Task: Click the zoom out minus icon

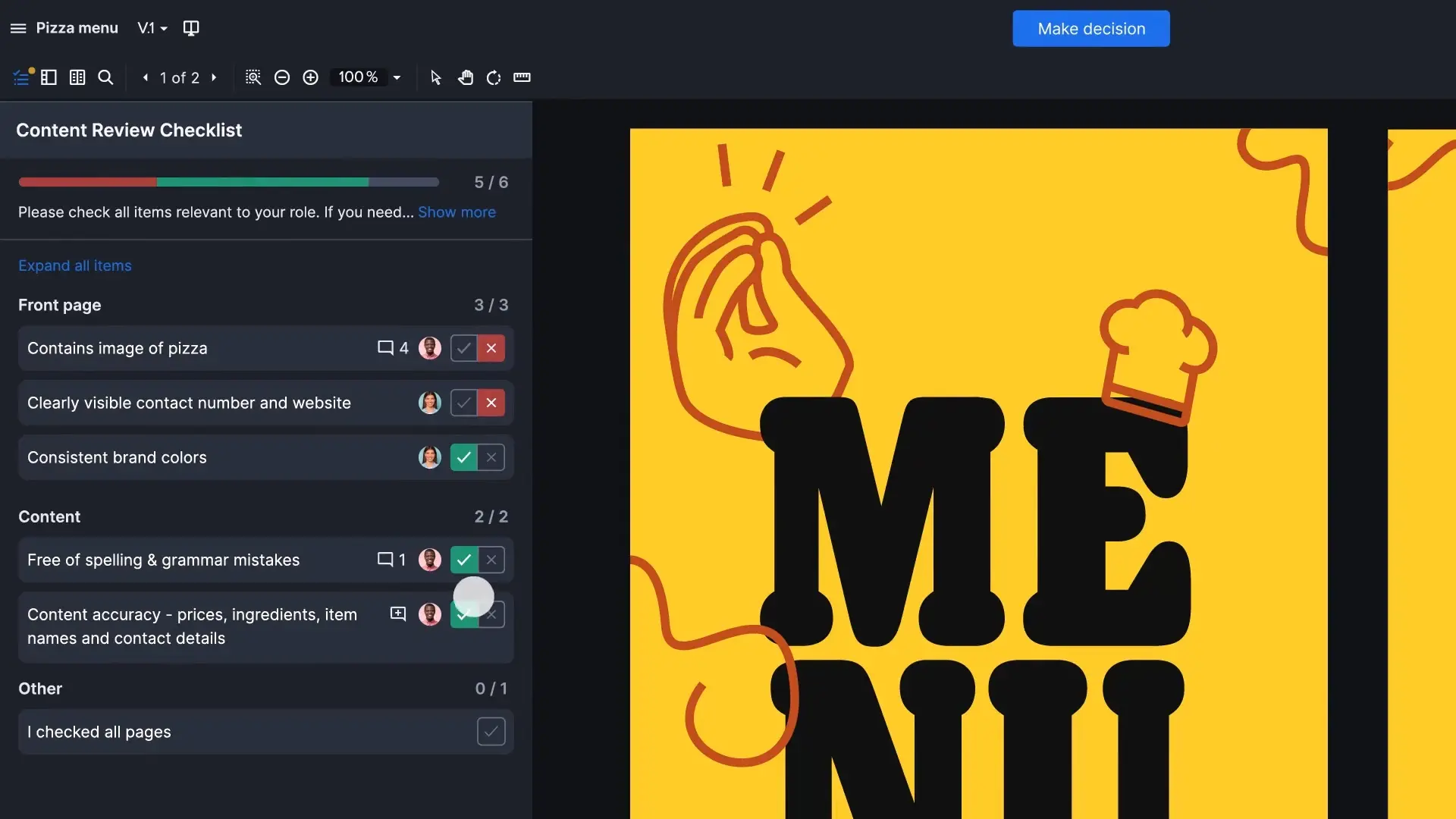Action: coord(282,77)
